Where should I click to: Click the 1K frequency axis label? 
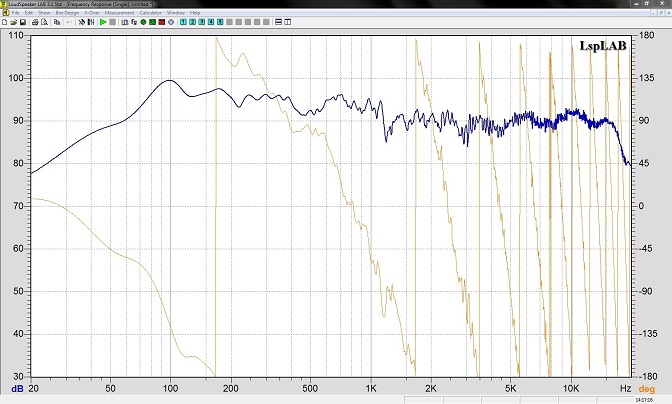[x=371, y=389]
